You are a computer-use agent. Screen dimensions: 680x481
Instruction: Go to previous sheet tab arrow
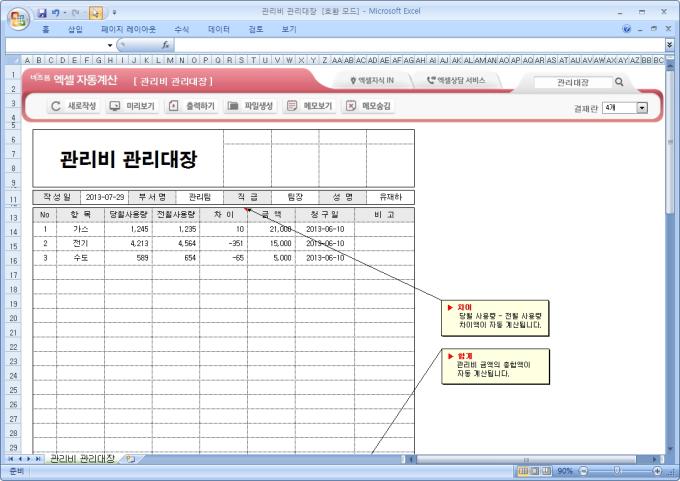click(20, 458)
